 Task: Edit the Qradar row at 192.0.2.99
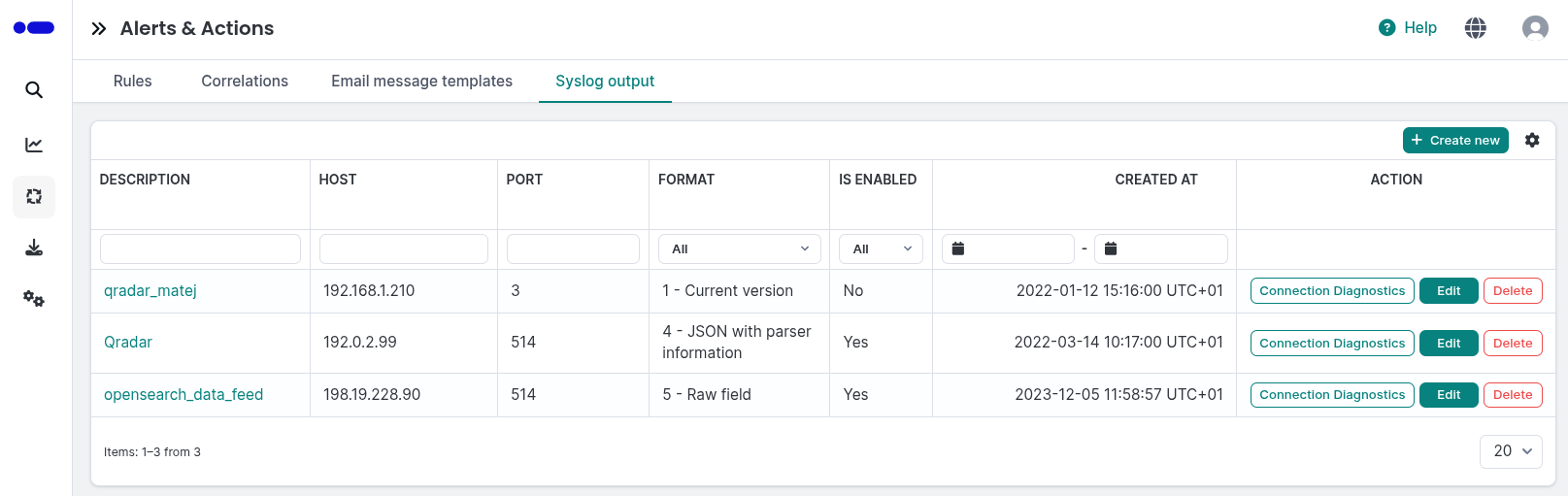point(1449,344)
